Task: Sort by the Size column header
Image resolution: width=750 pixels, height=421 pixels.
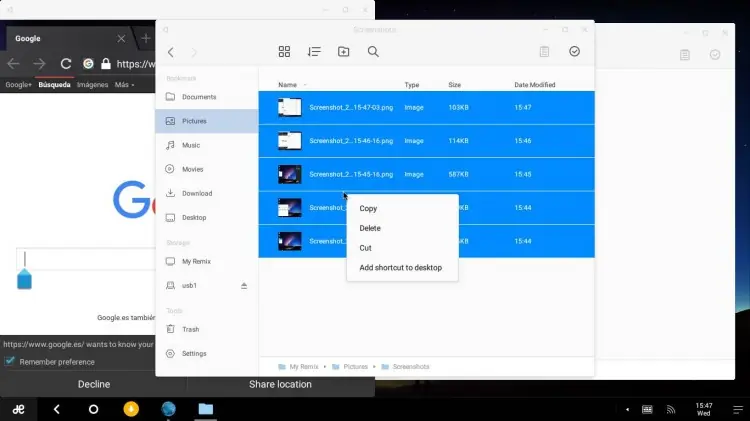Action: (x=454, y=85)
